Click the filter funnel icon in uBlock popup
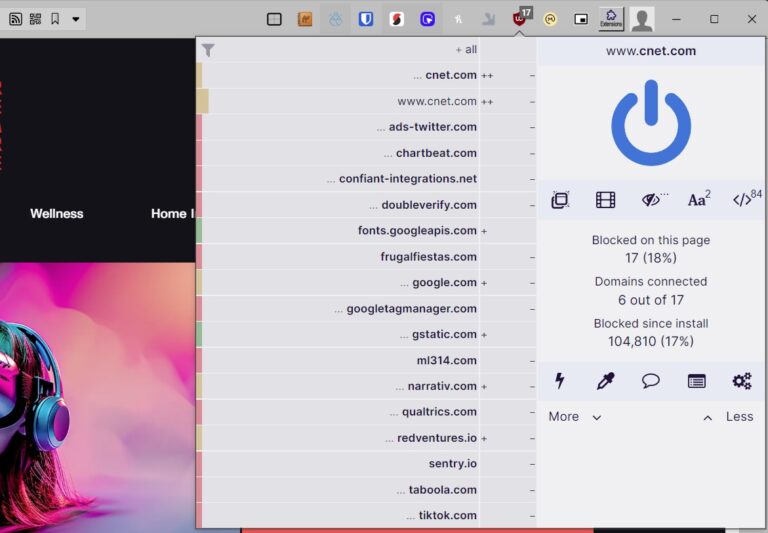 pos(208,50)
